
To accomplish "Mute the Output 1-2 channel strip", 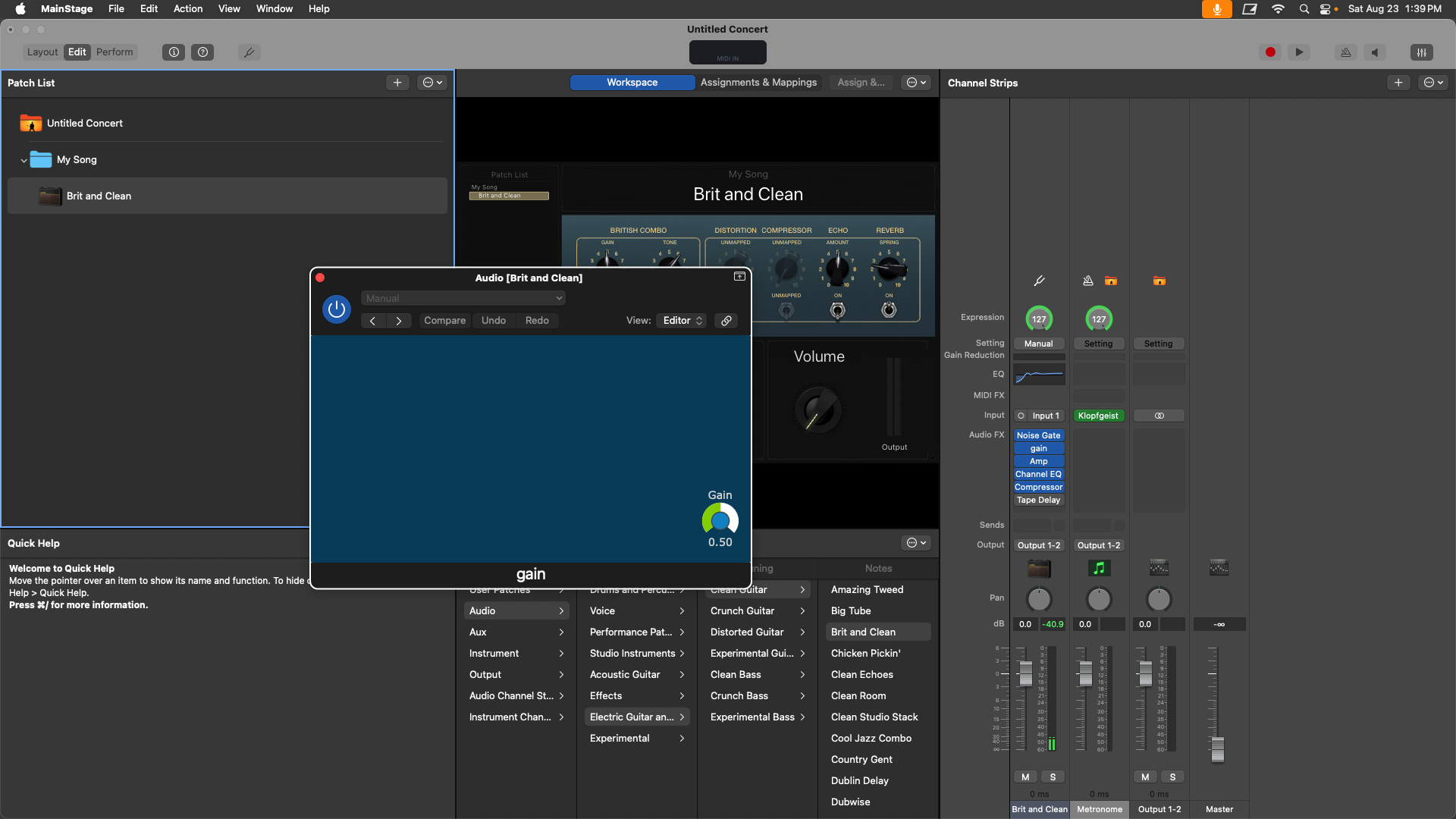I will click(1145, 777).
